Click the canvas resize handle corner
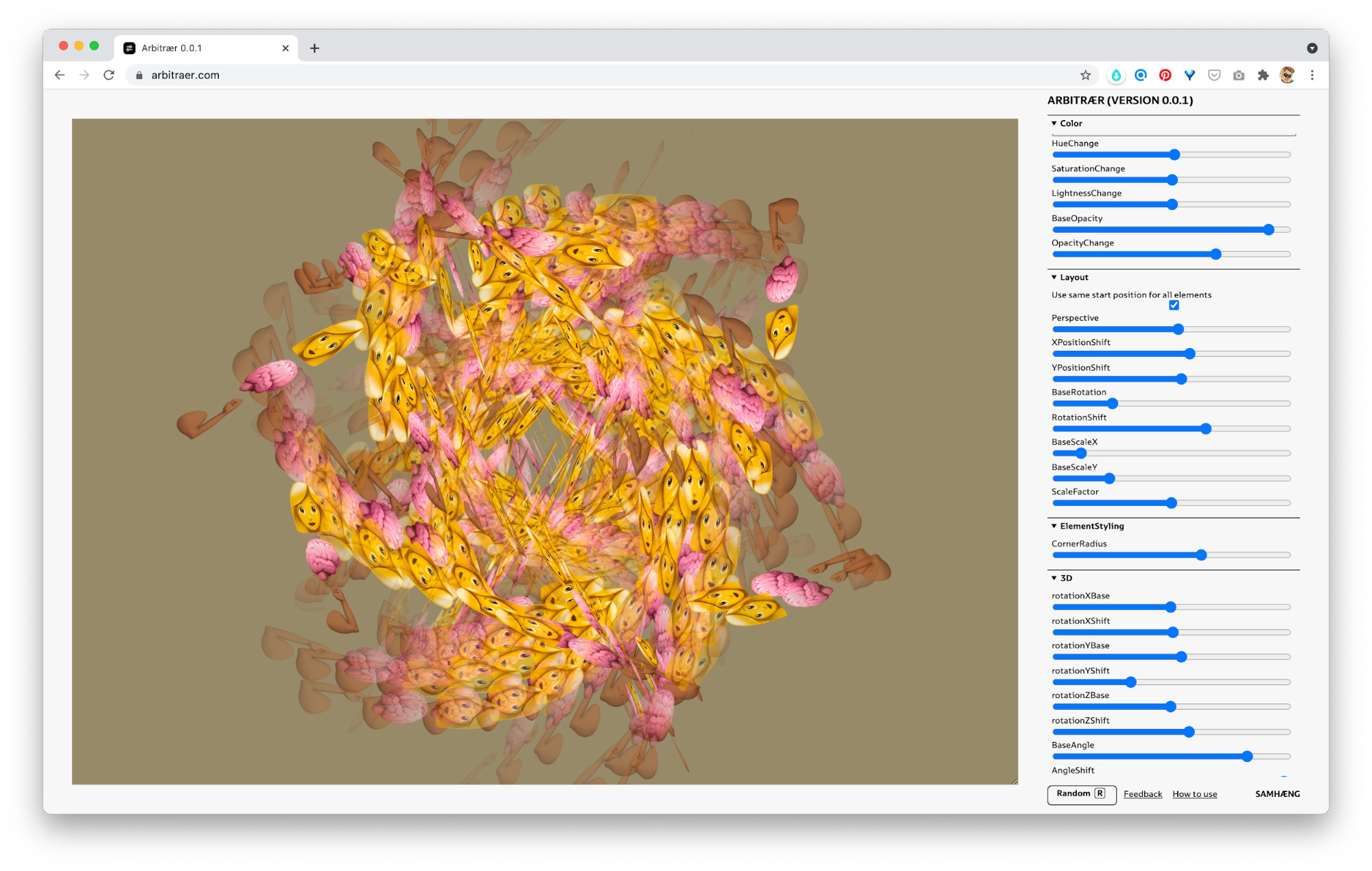The width and height of the screenshot is (1372, 871). tap(1014, 781)
